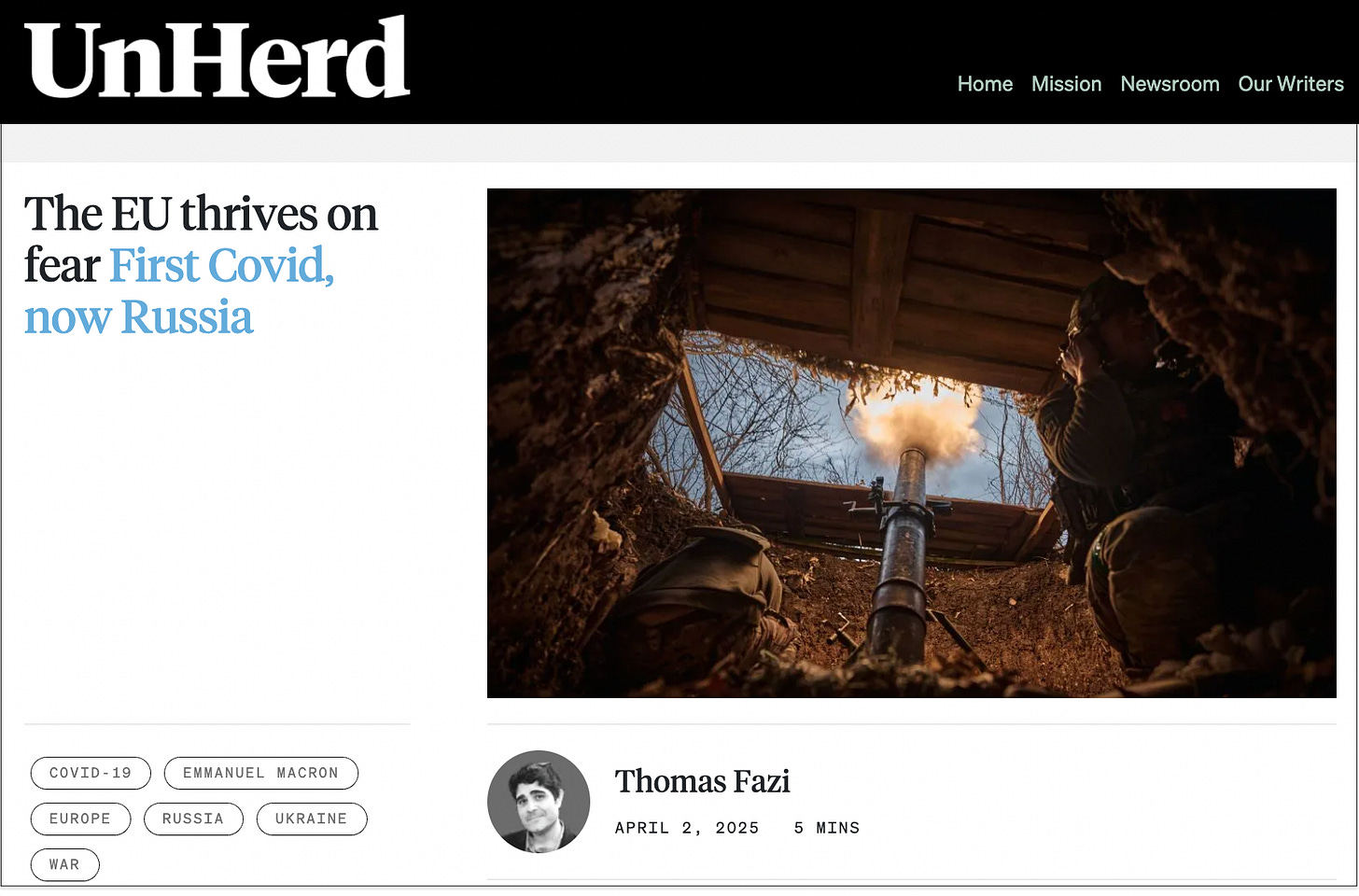Click the Emmanuel Macron tag
This screenshot has width=1359, height=896.
tap(261, 773)
